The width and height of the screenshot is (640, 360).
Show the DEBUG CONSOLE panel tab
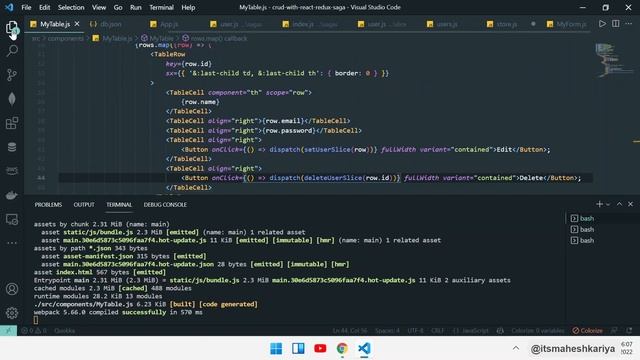pyautogui.click(x=165, y=204)
